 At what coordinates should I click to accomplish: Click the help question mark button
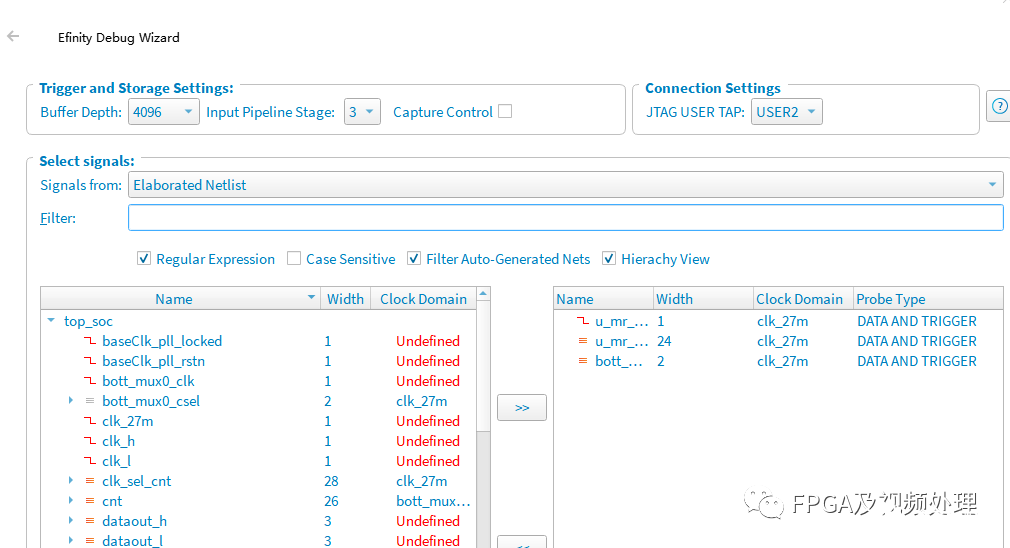click(998, 107)
